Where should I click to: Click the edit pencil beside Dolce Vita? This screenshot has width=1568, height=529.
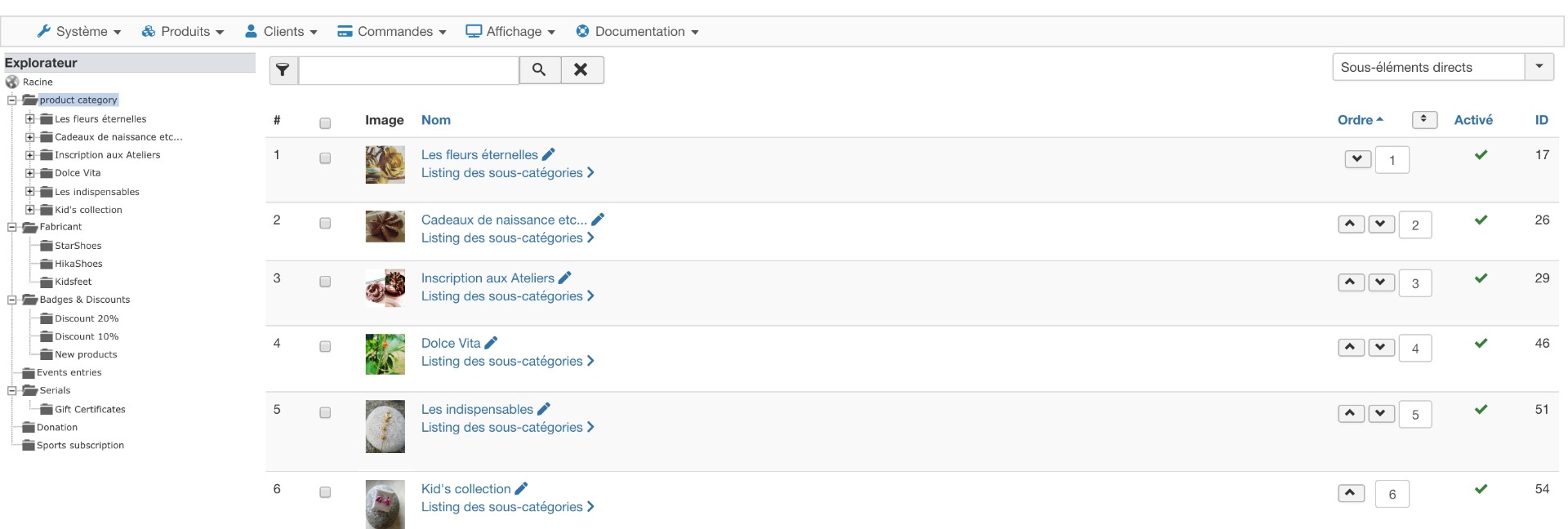(x=491, y=343)
